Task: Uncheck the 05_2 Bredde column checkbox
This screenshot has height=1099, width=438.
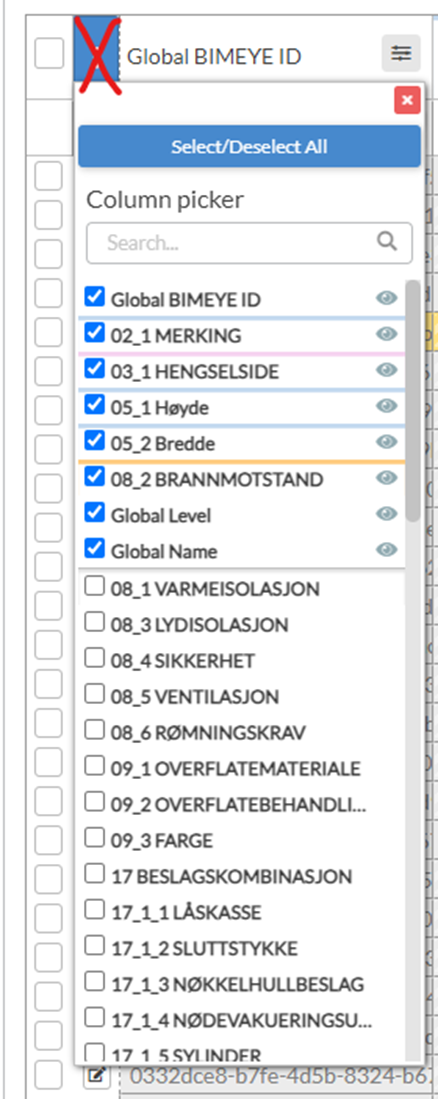Action: (x=95, y=442)
